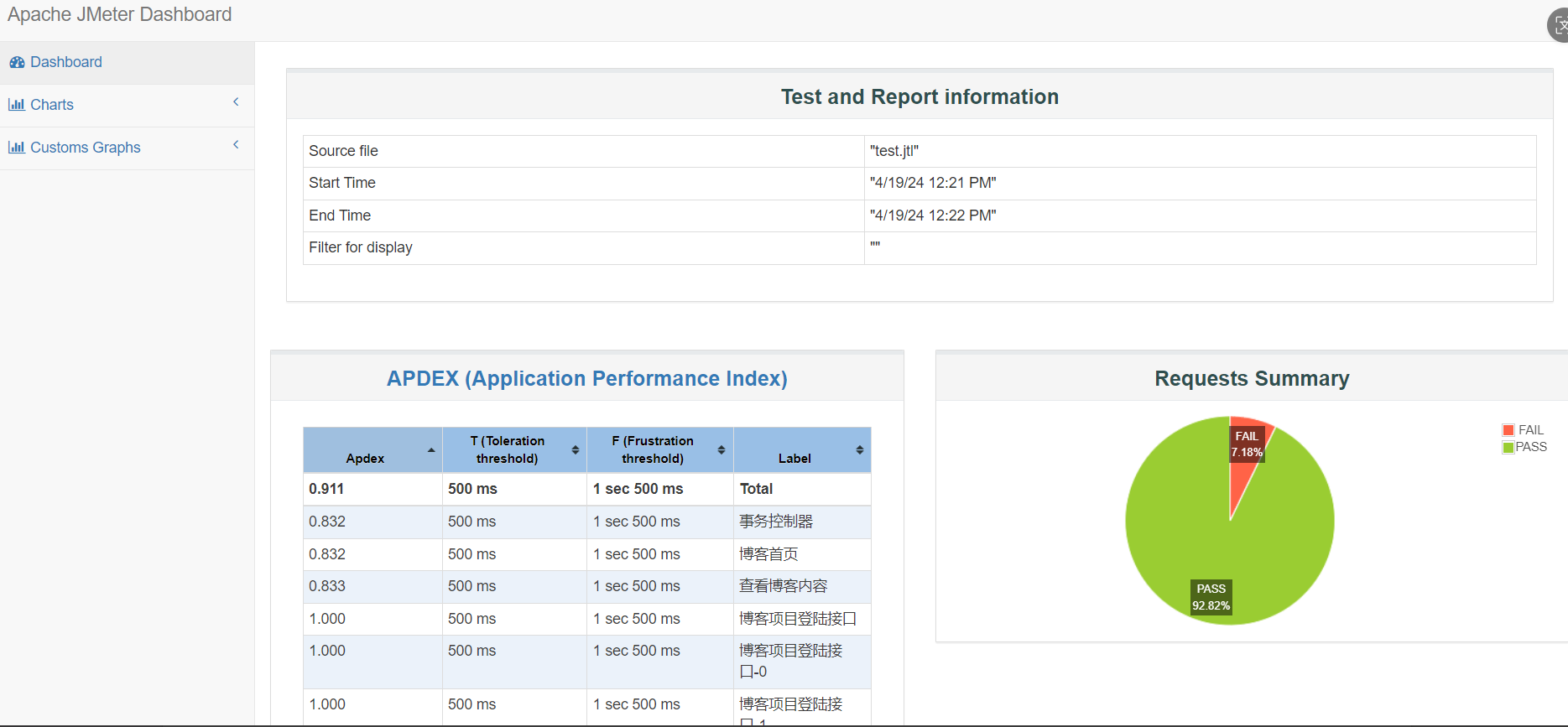Select the Apdex value 0.833
1568x727 pixels.
tap(327, 586)
